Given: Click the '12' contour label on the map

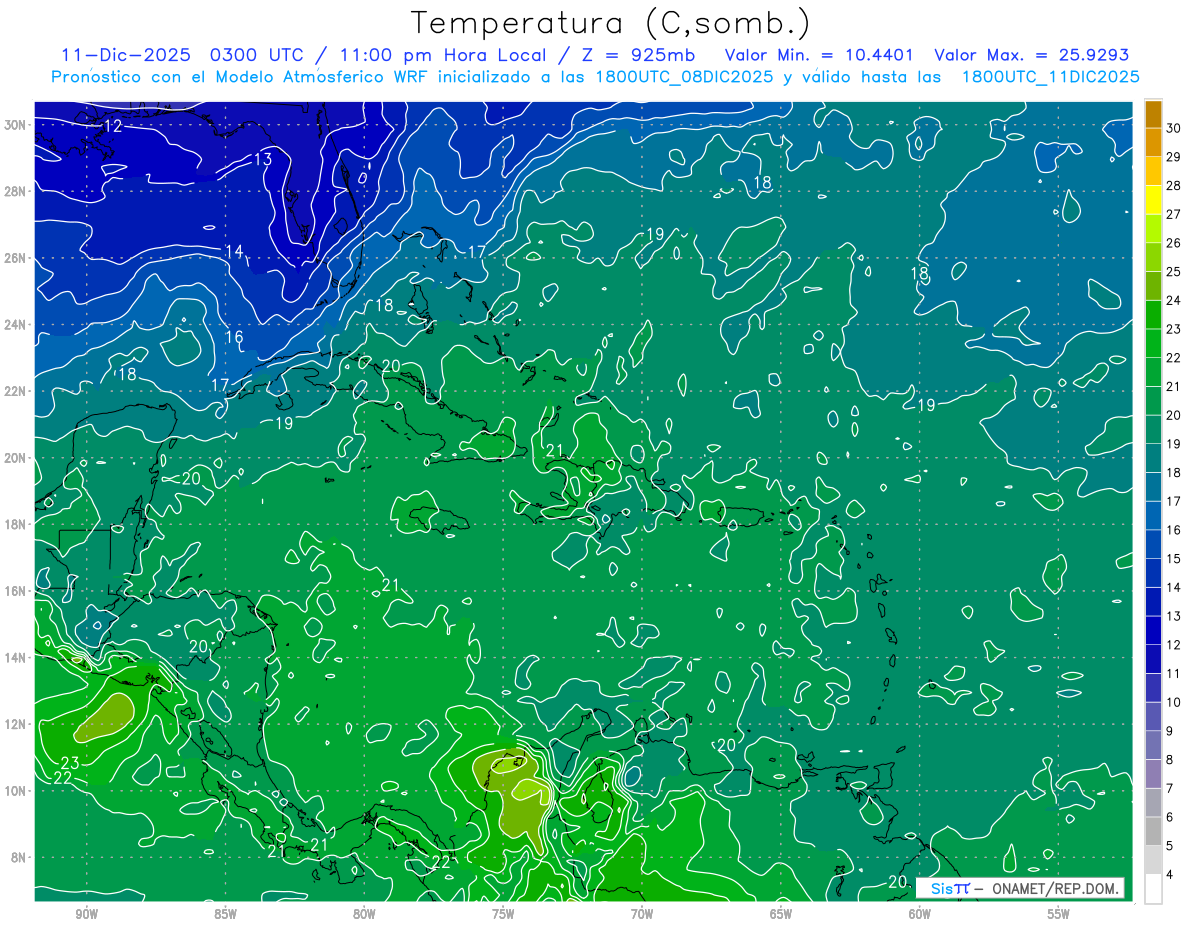Looking at the screenshot, I should 113,126.
